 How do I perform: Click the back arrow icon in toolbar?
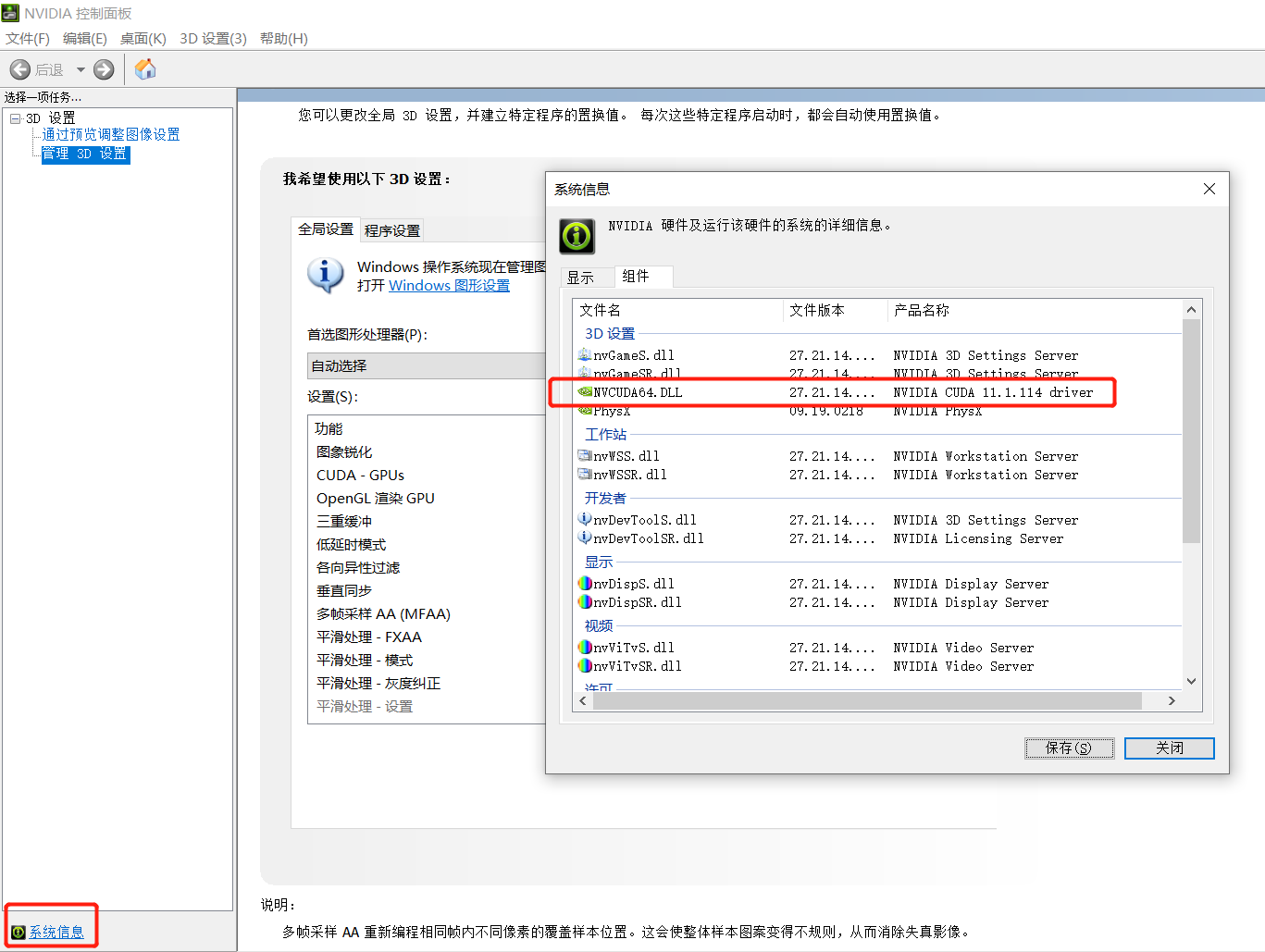[20, 69]
